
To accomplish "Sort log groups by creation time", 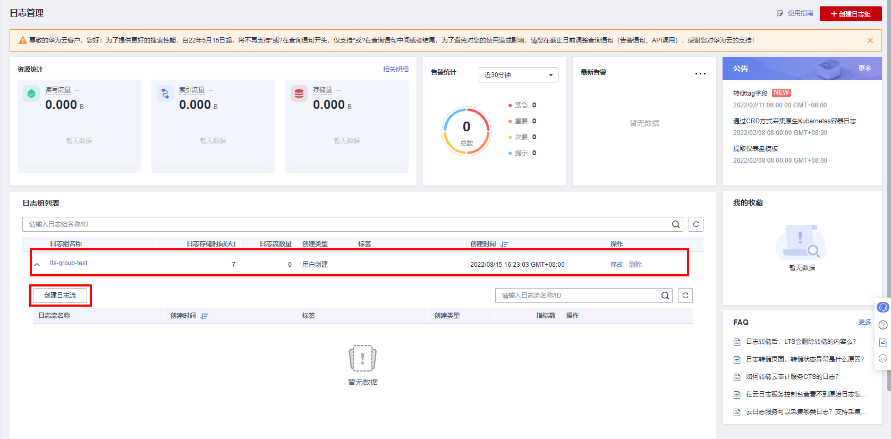I will [x=505, y=243].
